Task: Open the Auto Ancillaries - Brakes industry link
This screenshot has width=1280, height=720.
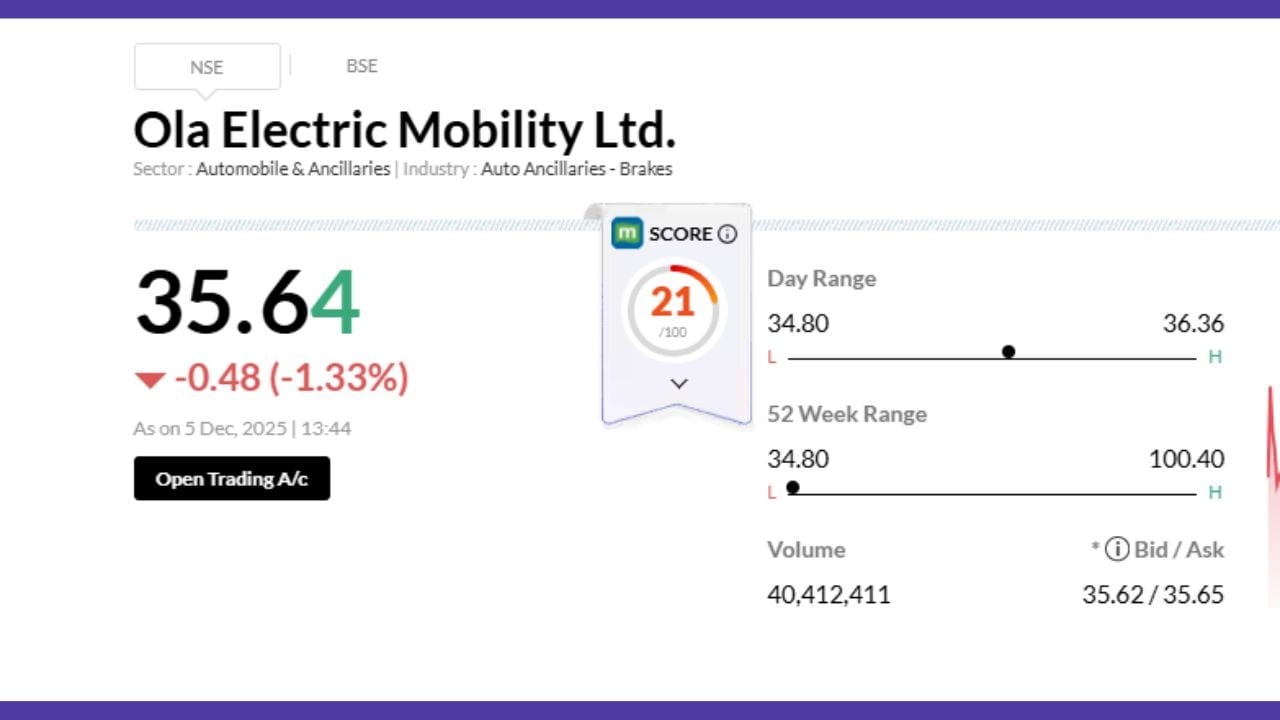Action: pyautogui.click(x=576, y=169)
